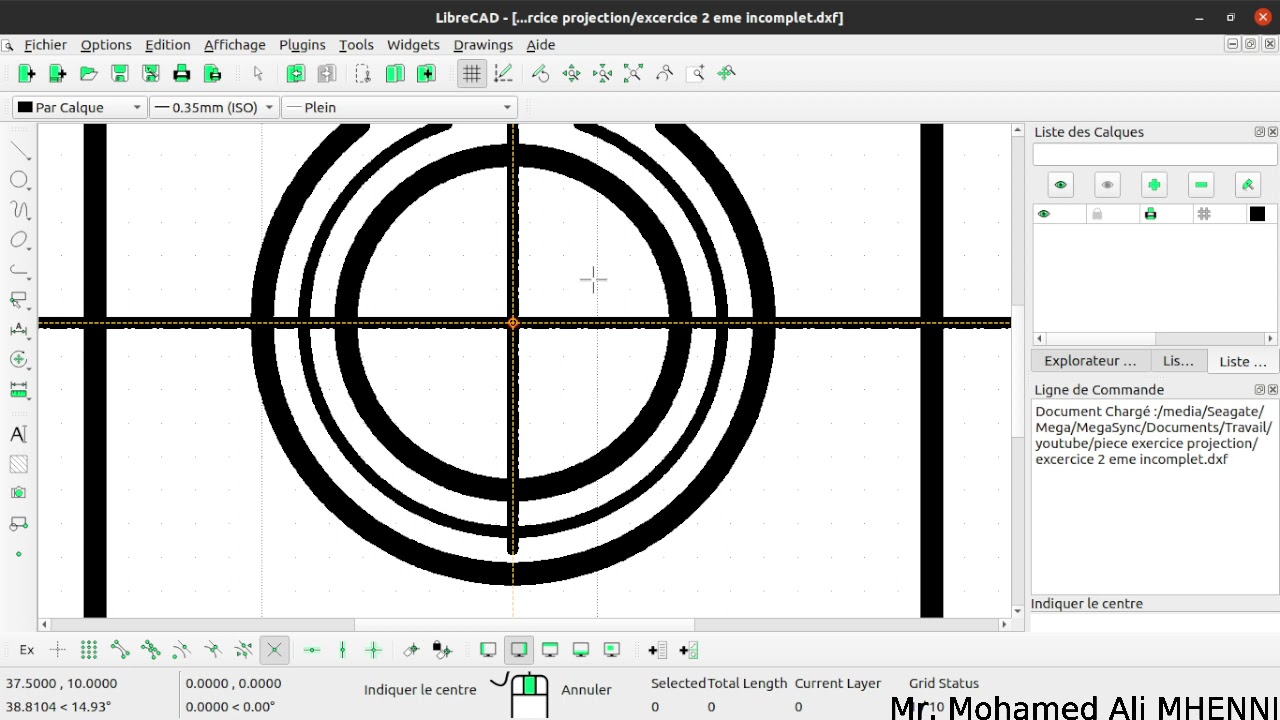Select the Line tool in left toolbar
The width and height of the screenshot is (1280, 720).
coord(19,151)
